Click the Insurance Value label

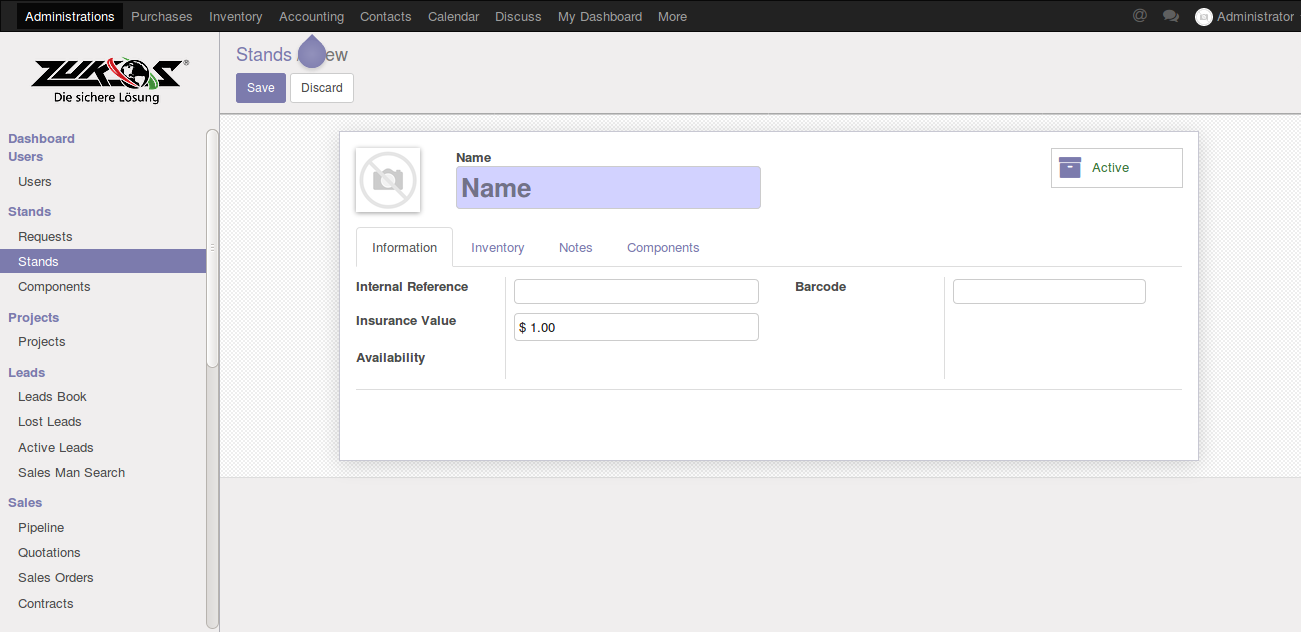pyautogui.click(x=406, y=321)
